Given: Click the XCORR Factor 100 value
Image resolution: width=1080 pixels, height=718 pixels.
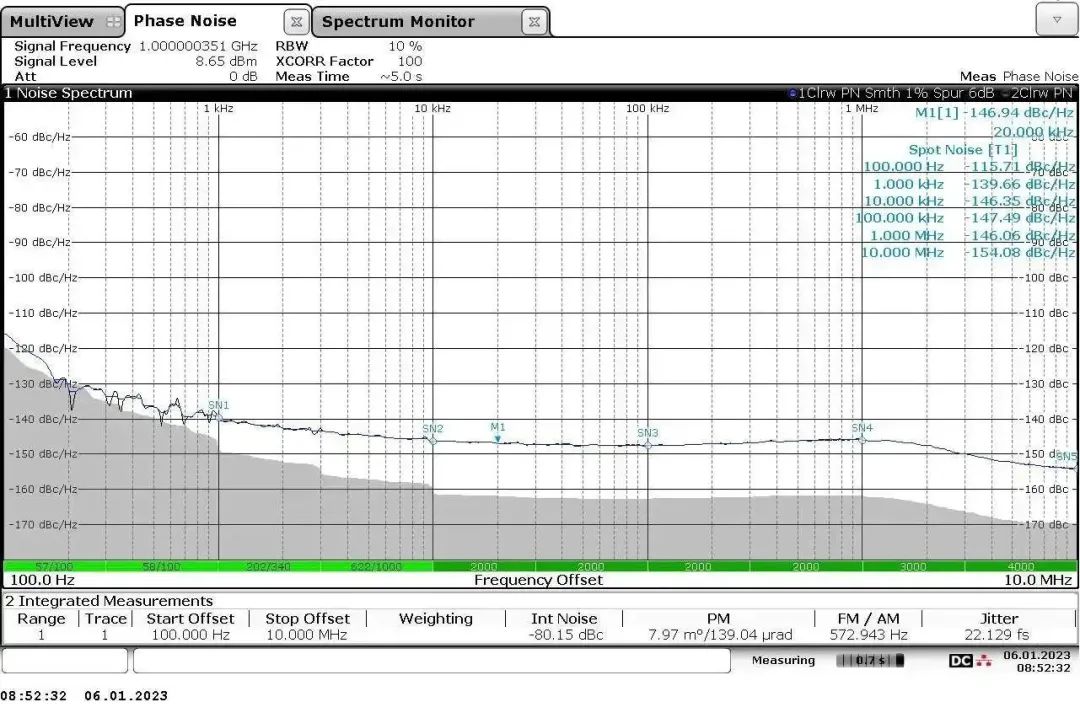Looking at the screenshot, I should tap(410, 61).
